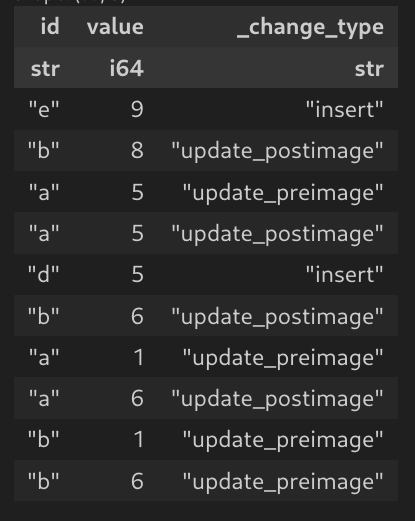Select "update_postimage" in the "b" row with value 6

coord(277,316)
